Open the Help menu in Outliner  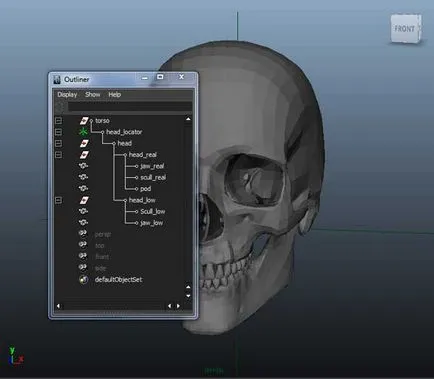click(x=114, y=95)
